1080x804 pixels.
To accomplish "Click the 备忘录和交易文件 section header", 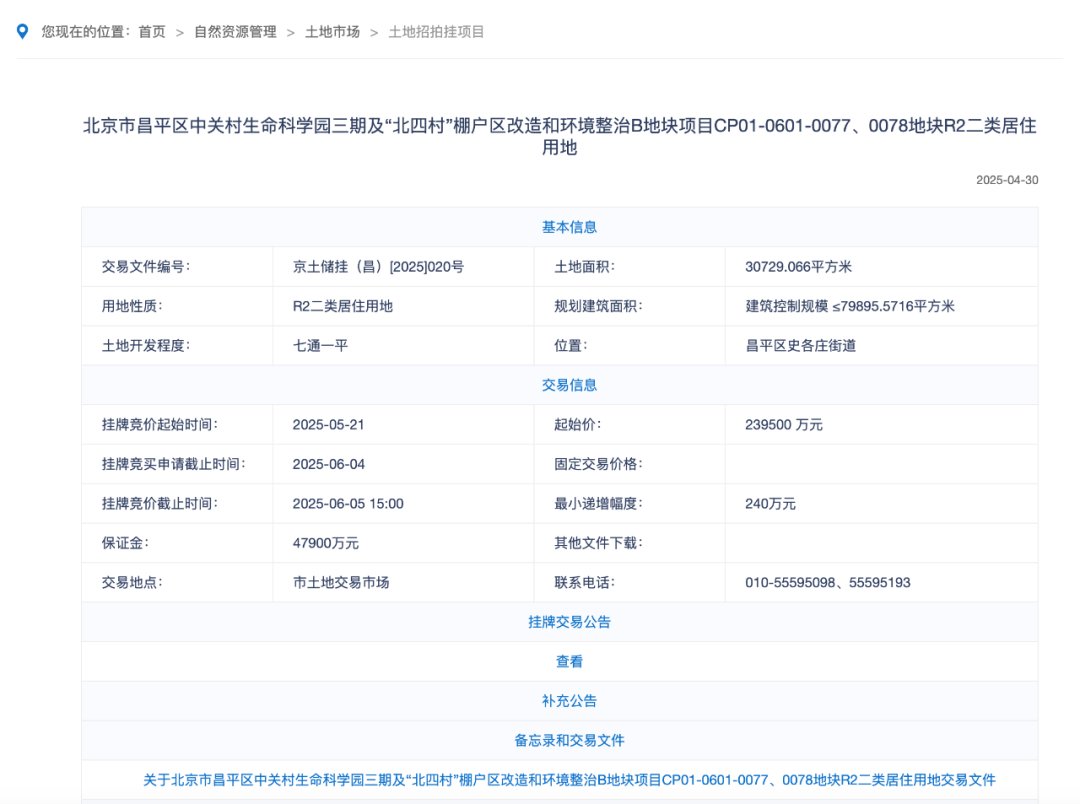I will (x=569, y=740).
